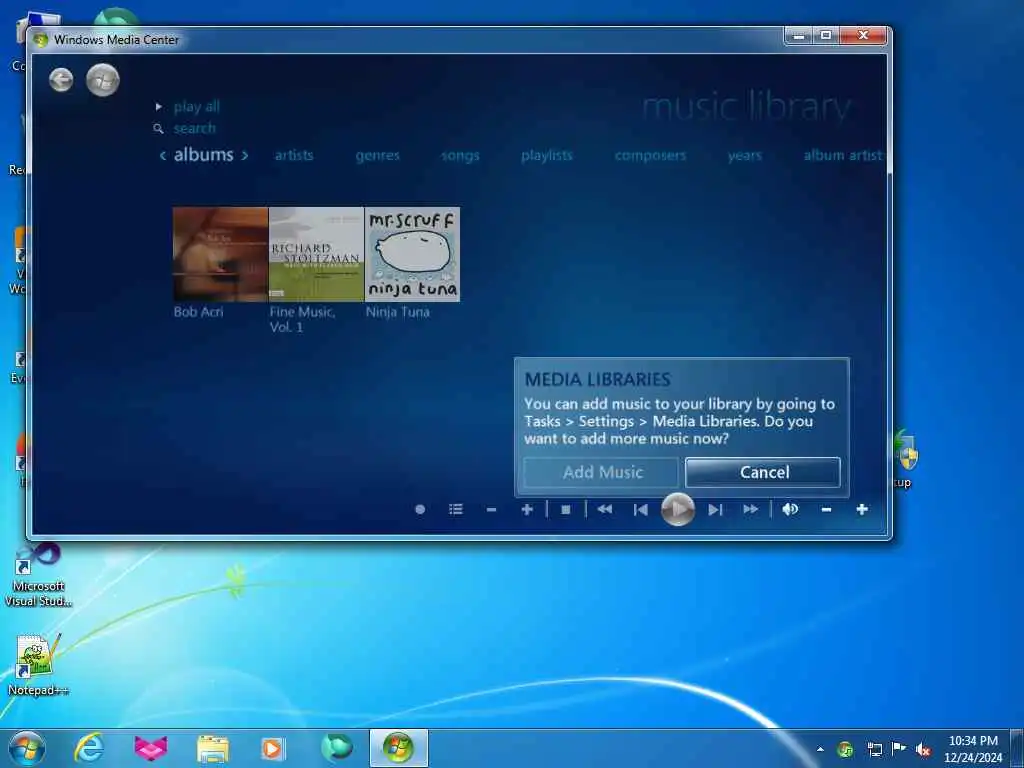This screenshot has width=1024, height=768.
Task: Stop playback with the square button
Action: 566,509
